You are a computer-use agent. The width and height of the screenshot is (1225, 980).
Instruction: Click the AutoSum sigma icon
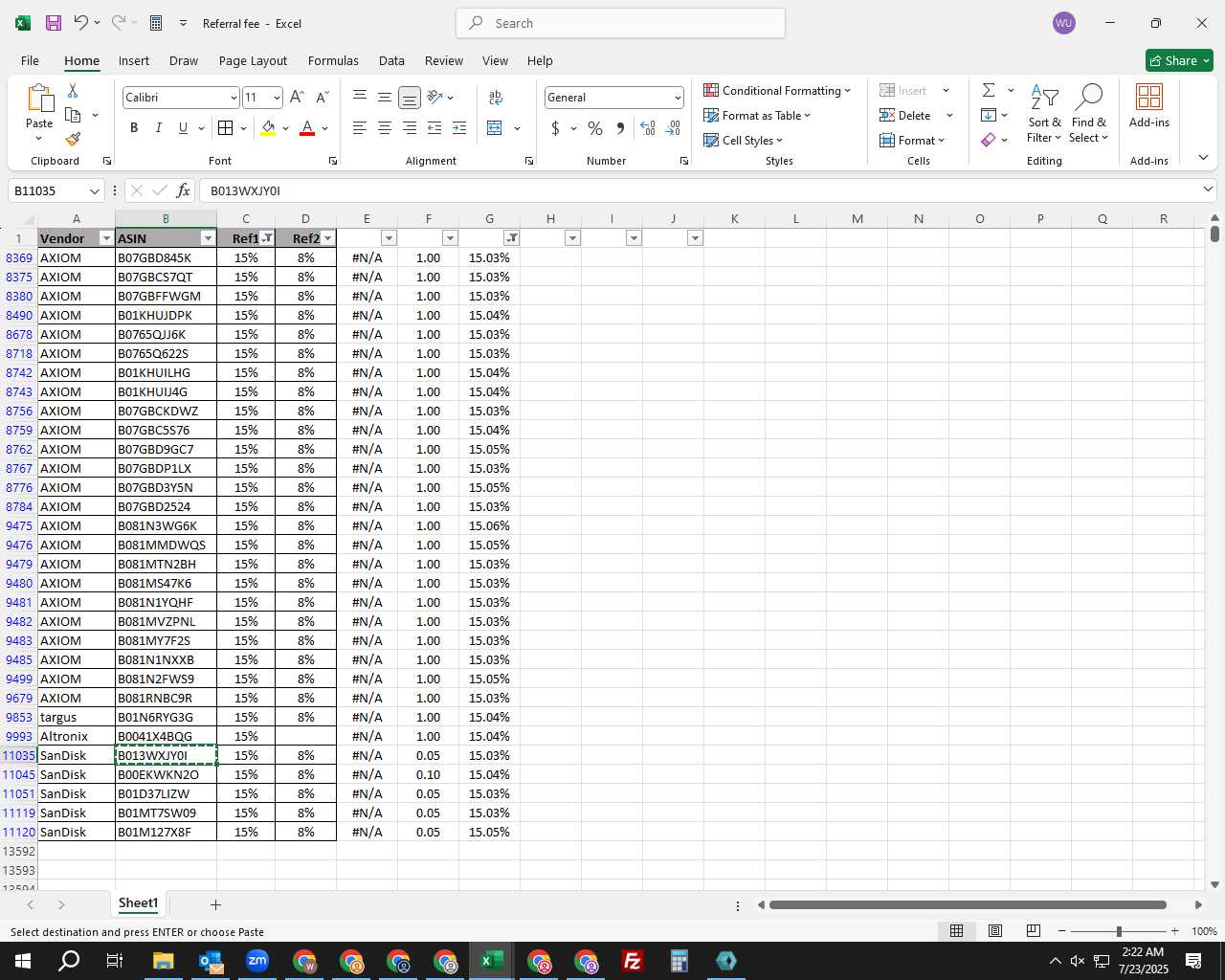989,90
